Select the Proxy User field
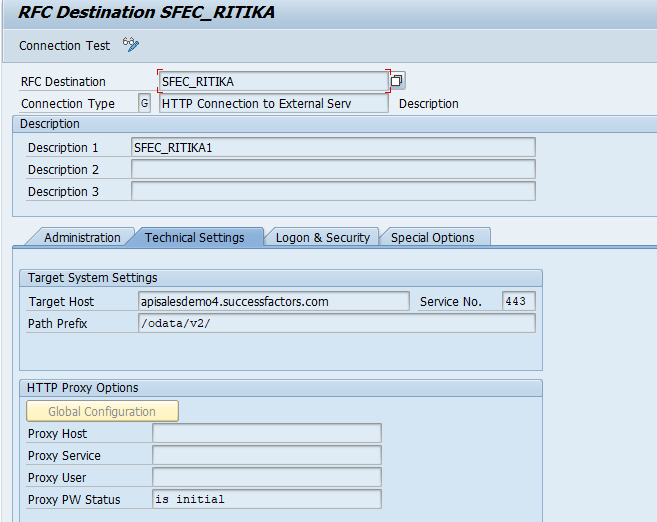Viewport: 657px width, 522px height. [267, 477]
